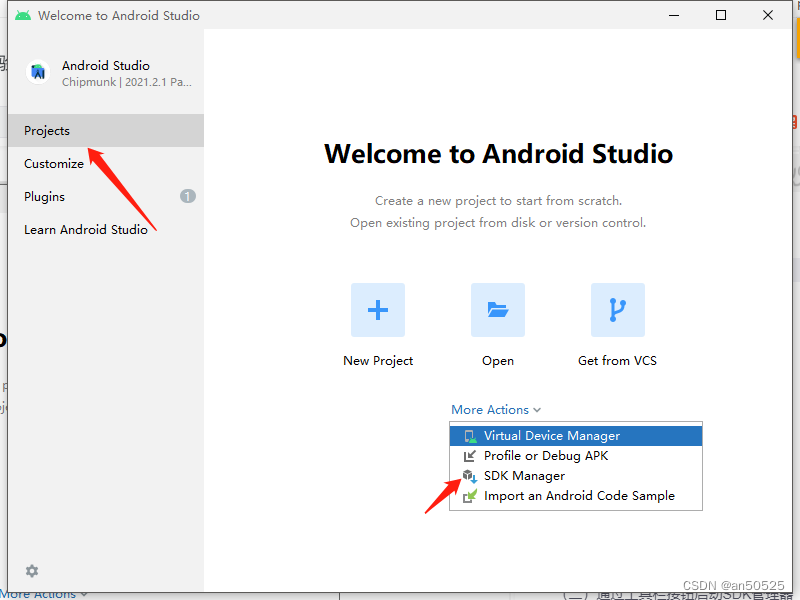Choose SDK Manager from More Actions
The image size is (800, 600).
[x=576, y=476]
